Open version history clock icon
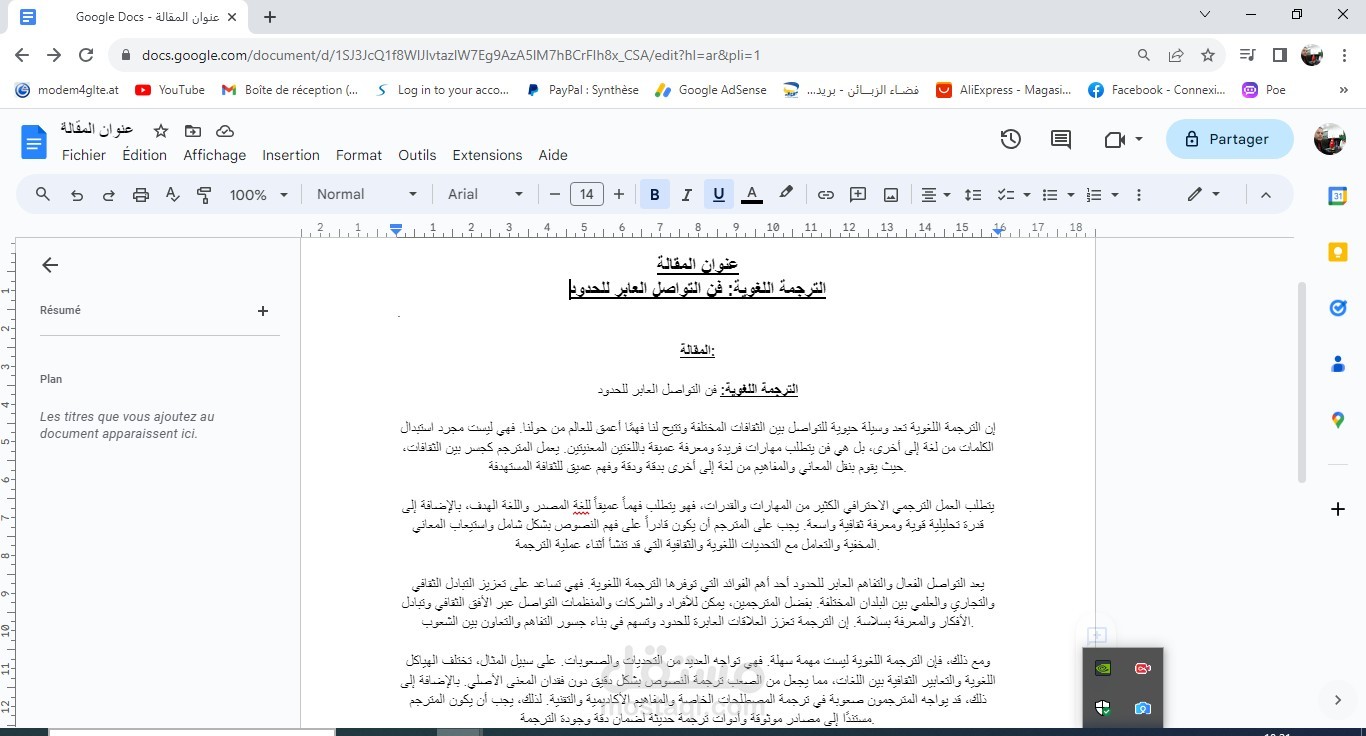The width and height of the screenshot is (1366, 736). point(1010,139)
